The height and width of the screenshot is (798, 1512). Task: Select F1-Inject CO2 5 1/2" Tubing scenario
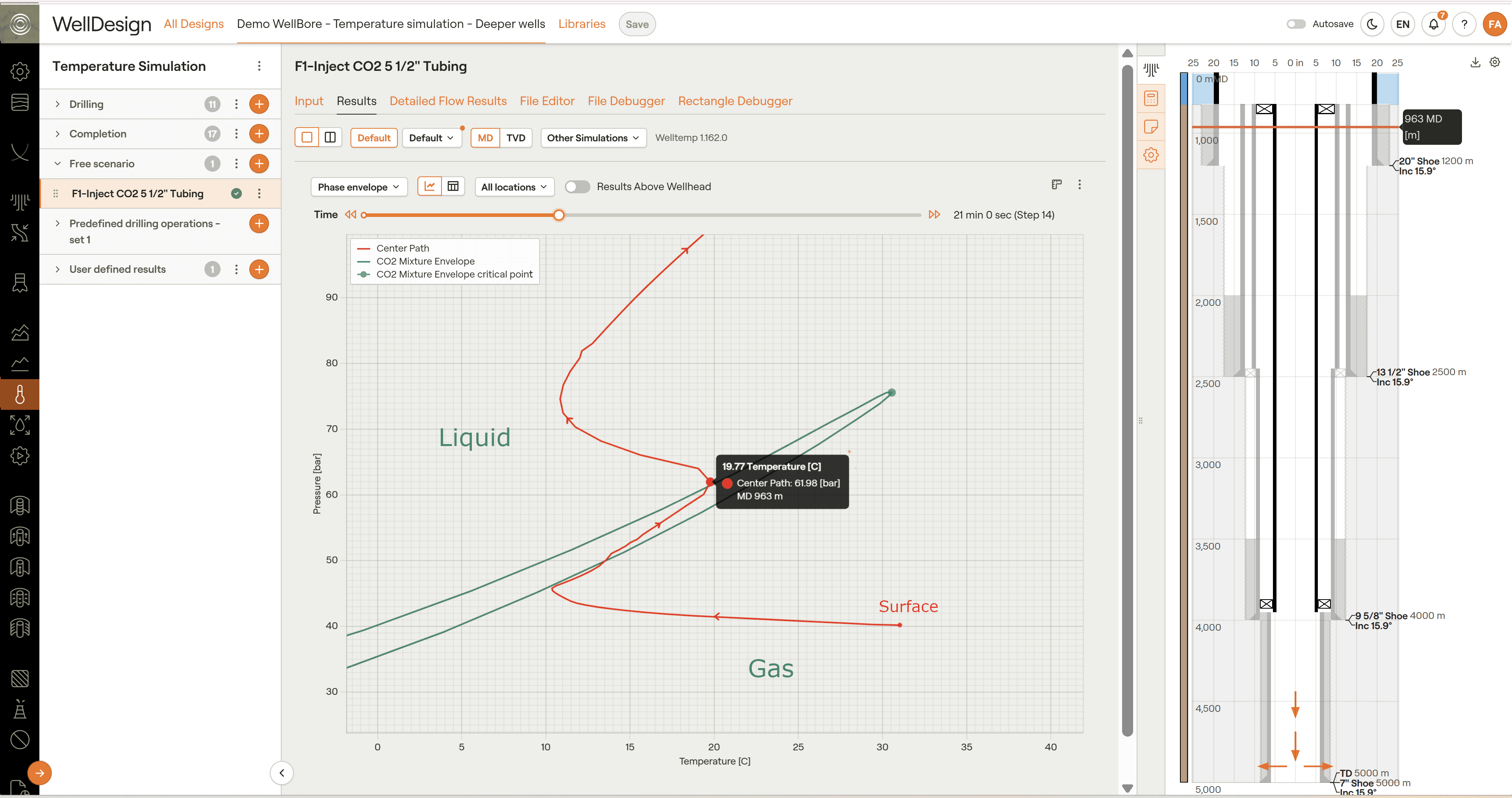[x=137, y=194]
